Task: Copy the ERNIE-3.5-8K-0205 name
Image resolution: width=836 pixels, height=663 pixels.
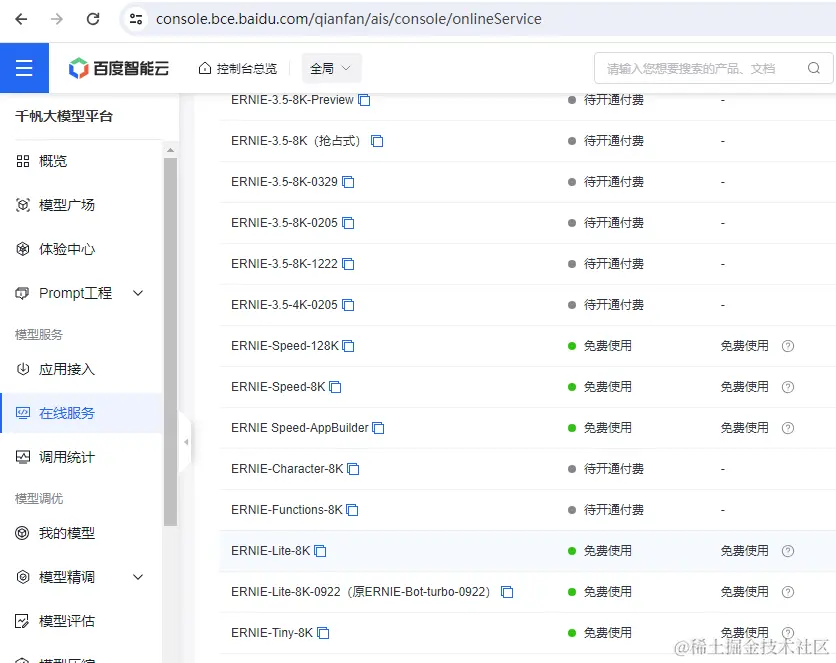Action: tap(348, 223)
